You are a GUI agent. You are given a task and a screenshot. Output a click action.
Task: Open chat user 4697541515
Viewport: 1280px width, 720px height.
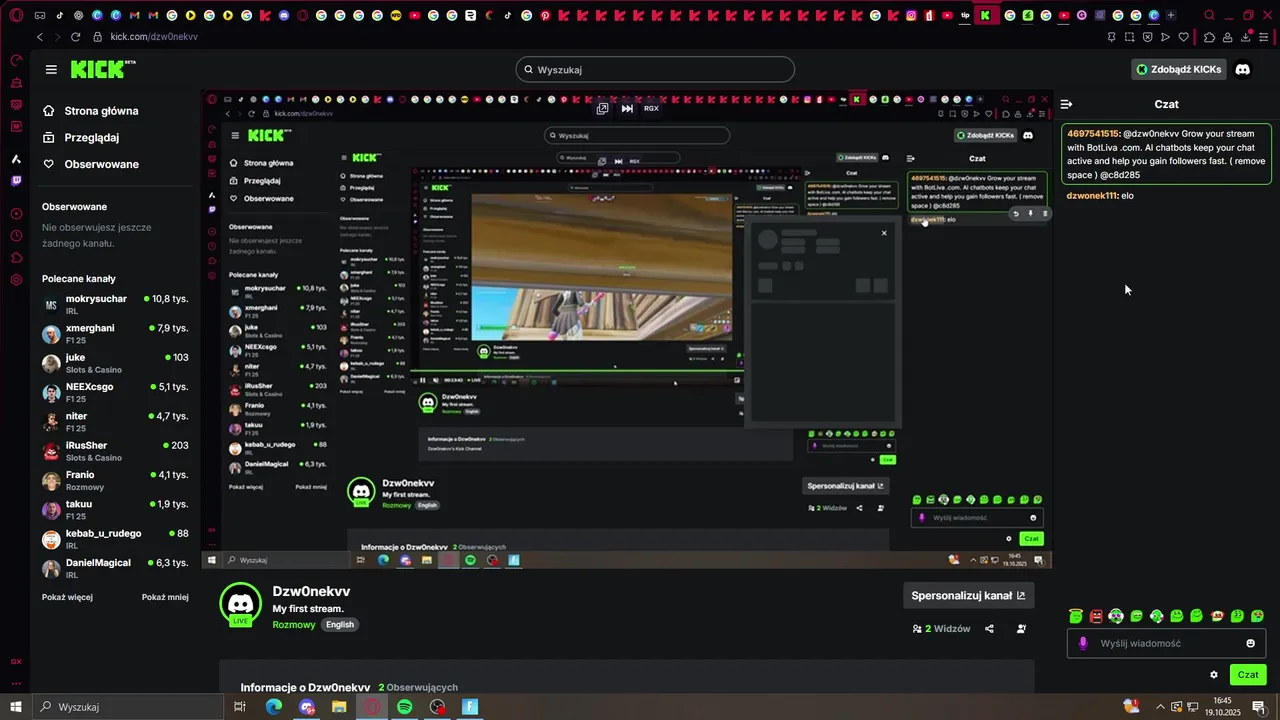pyautogui.click(x=1093, y=133)
